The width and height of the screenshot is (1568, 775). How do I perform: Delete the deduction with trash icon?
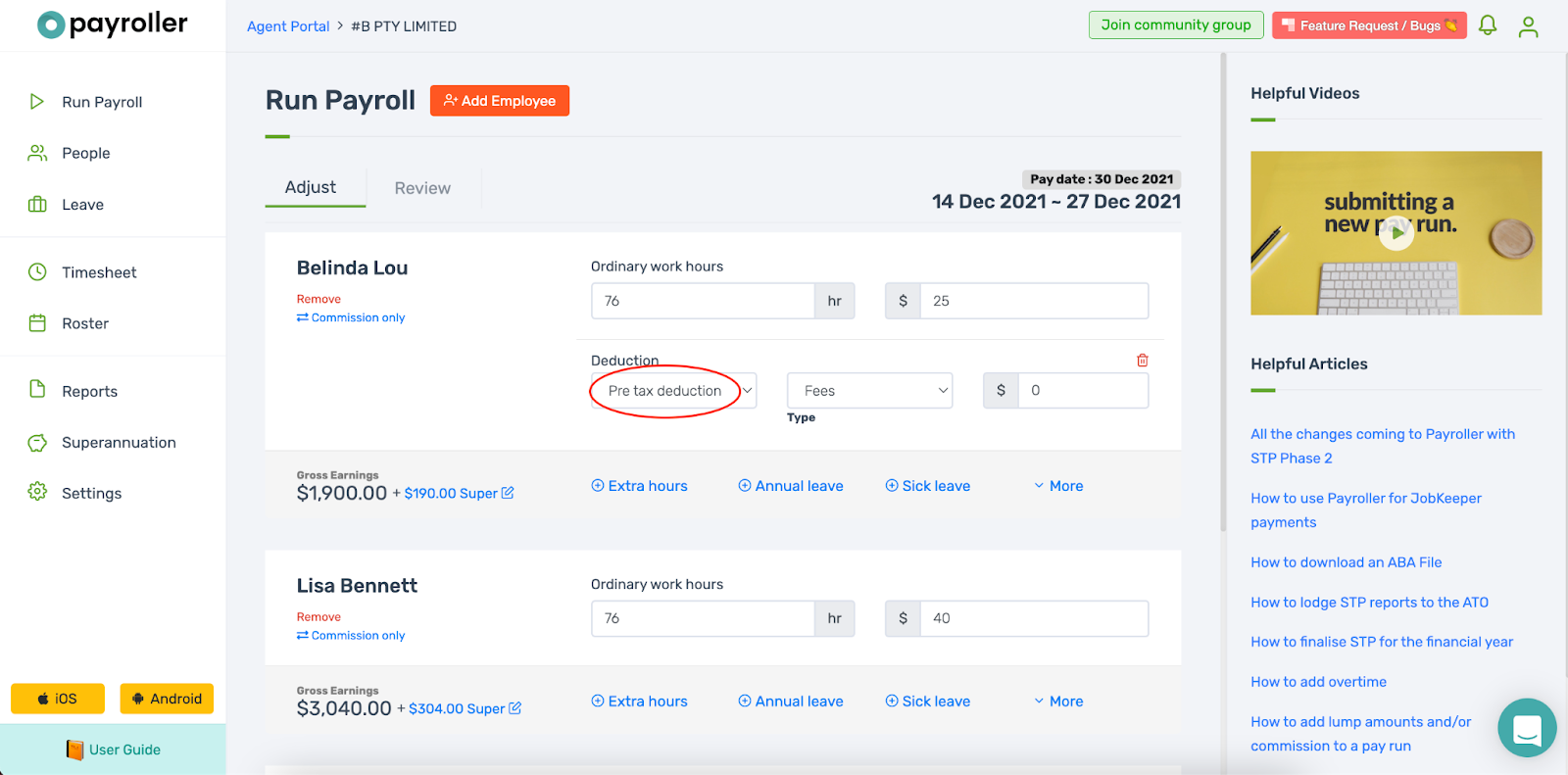(x=1142, y=361)
